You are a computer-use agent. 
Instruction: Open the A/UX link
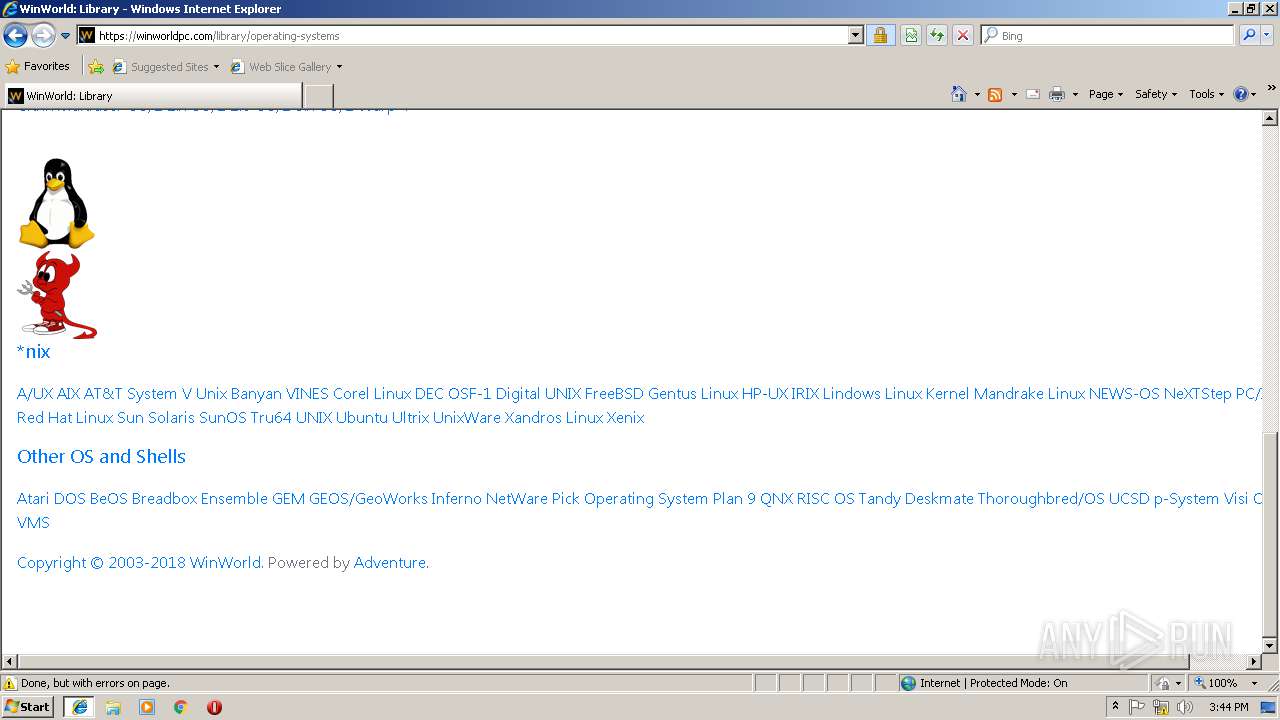coord(35,394)
